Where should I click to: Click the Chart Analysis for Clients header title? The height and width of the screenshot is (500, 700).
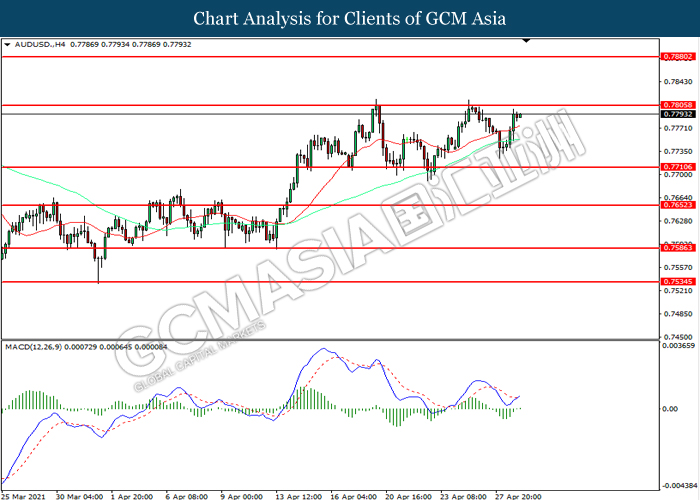(350, 18)
